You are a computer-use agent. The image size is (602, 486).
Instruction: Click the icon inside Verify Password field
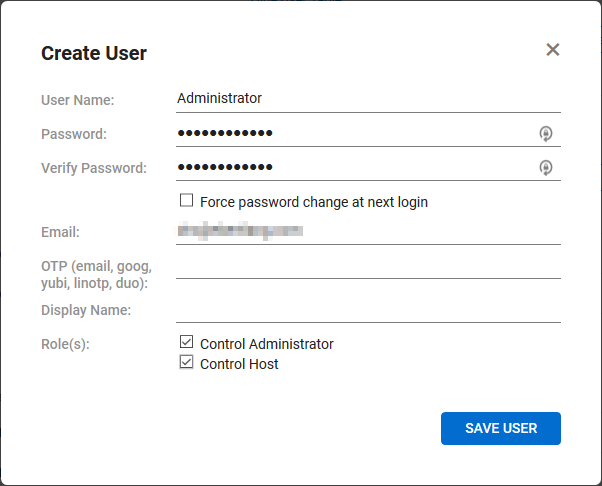click(x=546, y=168)
